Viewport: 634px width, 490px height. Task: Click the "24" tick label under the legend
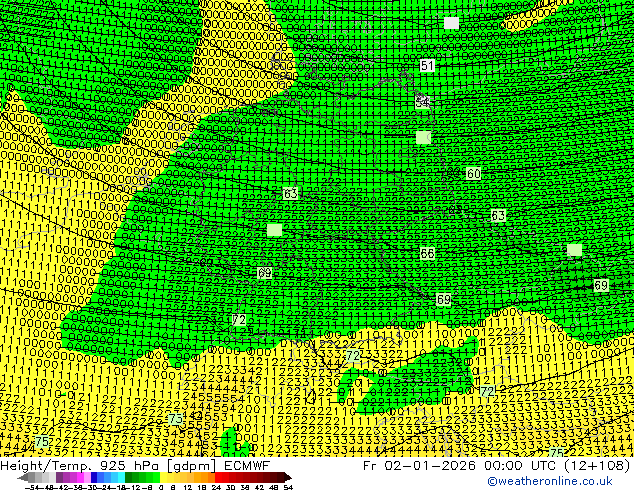(216, 487)
